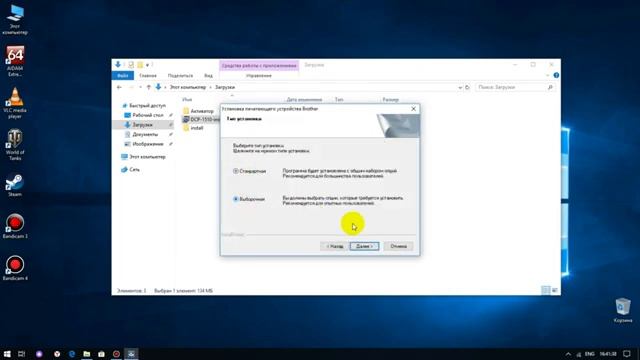Open the VLC media player desktop shortcut
The image size is (640, 360).
[15, 103]
